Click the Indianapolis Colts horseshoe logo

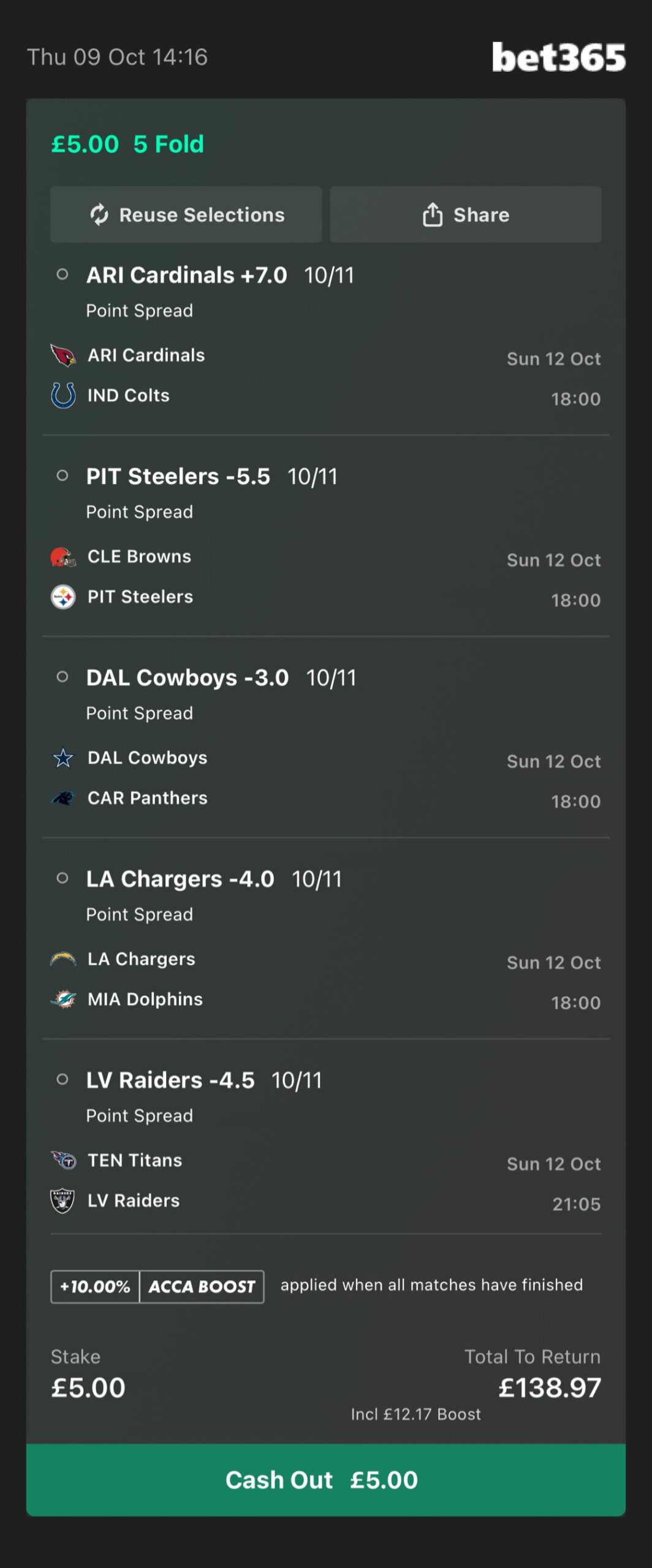[63, 396]
